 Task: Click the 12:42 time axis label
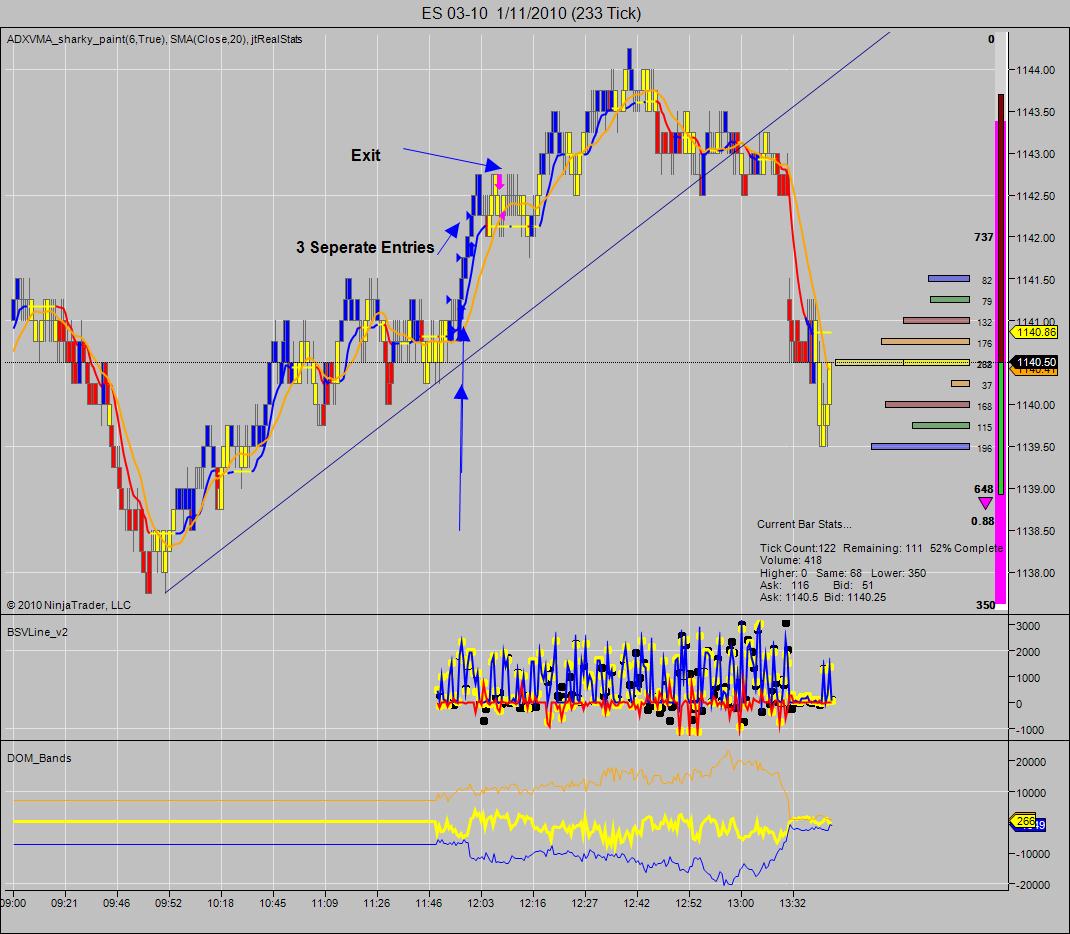(637, 903)
